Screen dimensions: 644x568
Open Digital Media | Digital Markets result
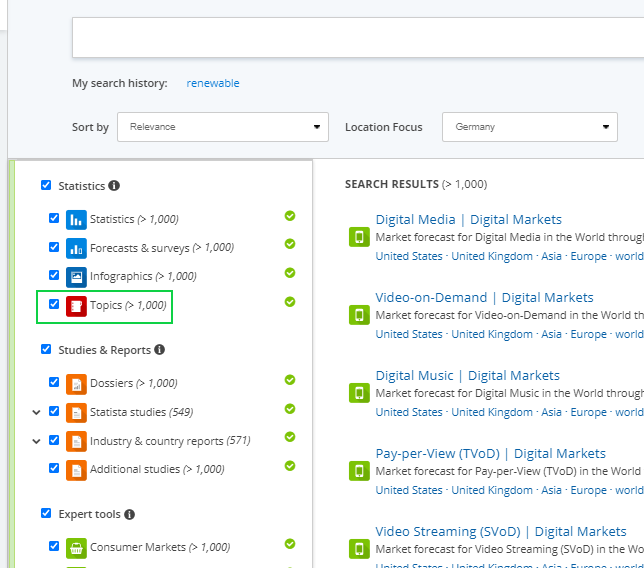(x=469, y=219)
